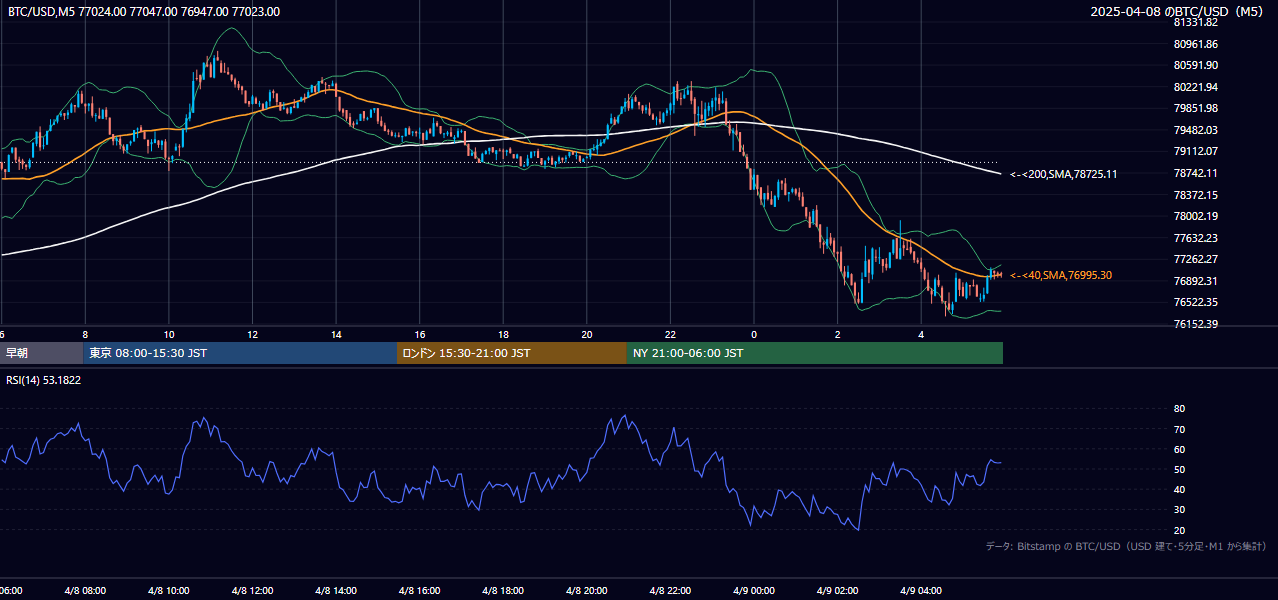Click RSI axis level 80
The height and width of the screenshot is (600, 1278).
(1179, 409)
